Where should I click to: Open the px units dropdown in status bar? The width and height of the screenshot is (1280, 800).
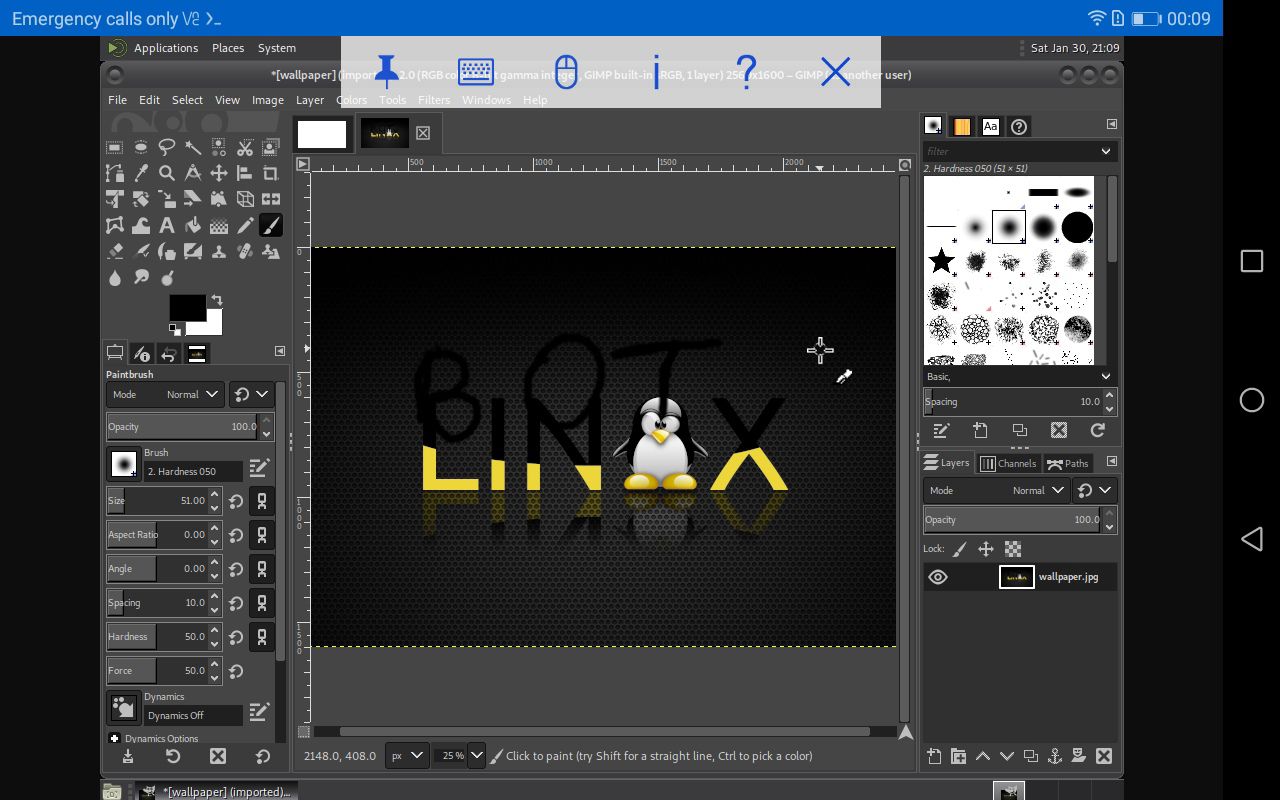tap(407, 756)
